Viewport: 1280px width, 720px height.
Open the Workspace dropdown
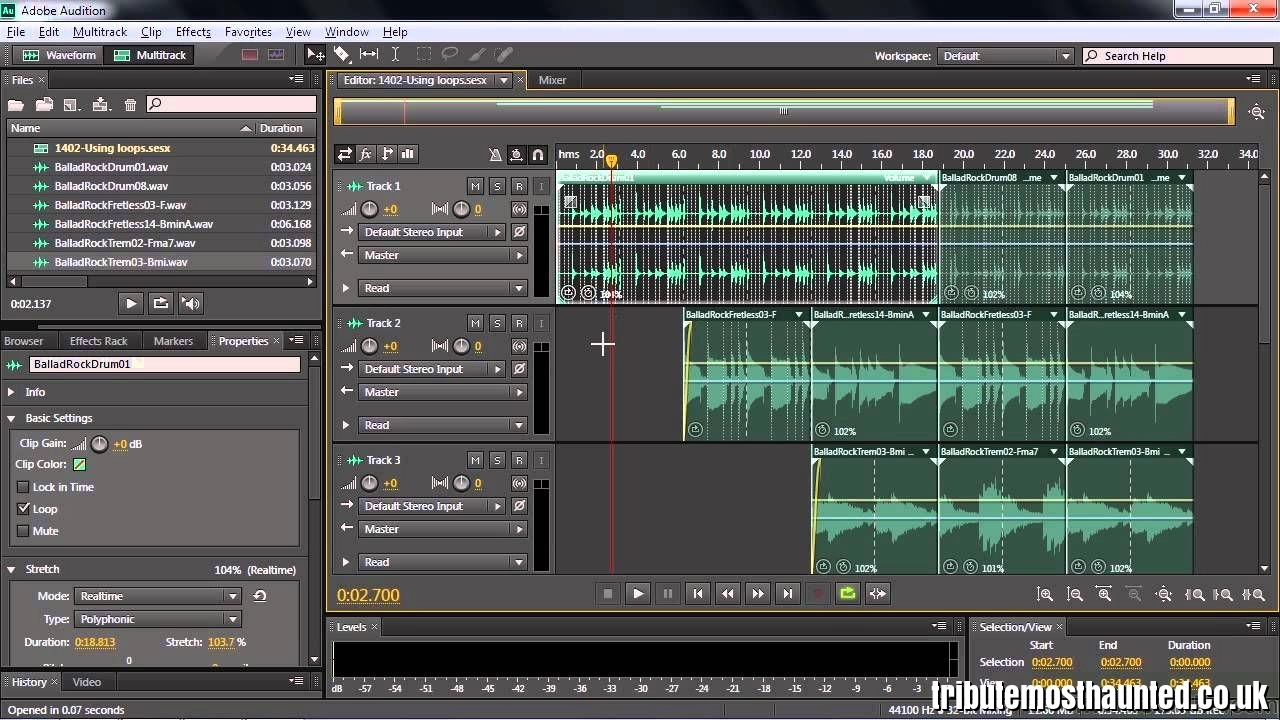click(x=1007, y=56)
